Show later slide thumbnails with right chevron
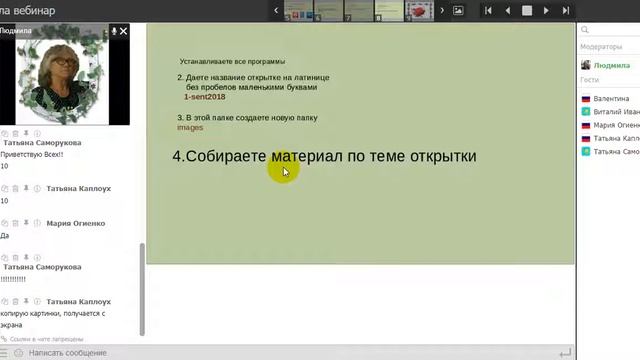Screen dimensions: 640x360 point(442,11)
